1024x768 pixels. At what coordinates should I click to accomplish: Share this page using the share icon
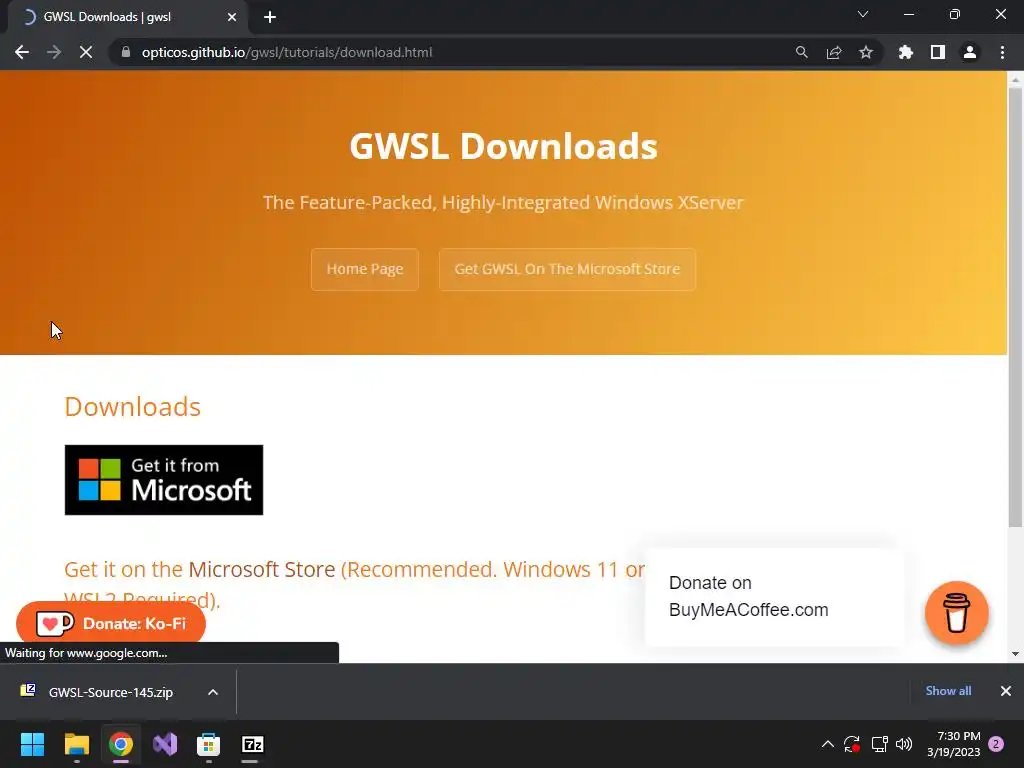[834, 52]
